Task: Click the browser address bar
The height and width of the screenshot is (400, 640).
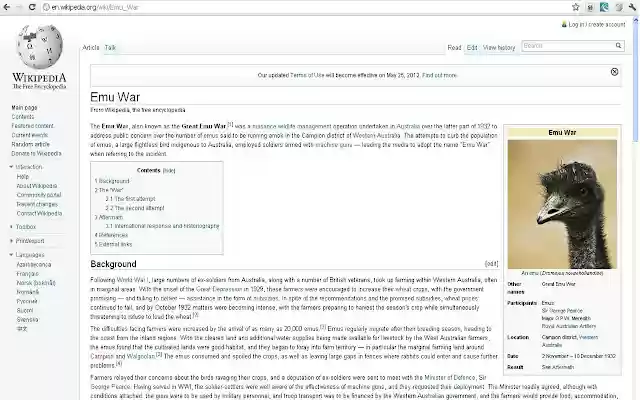Action: [x=306, y=7]
